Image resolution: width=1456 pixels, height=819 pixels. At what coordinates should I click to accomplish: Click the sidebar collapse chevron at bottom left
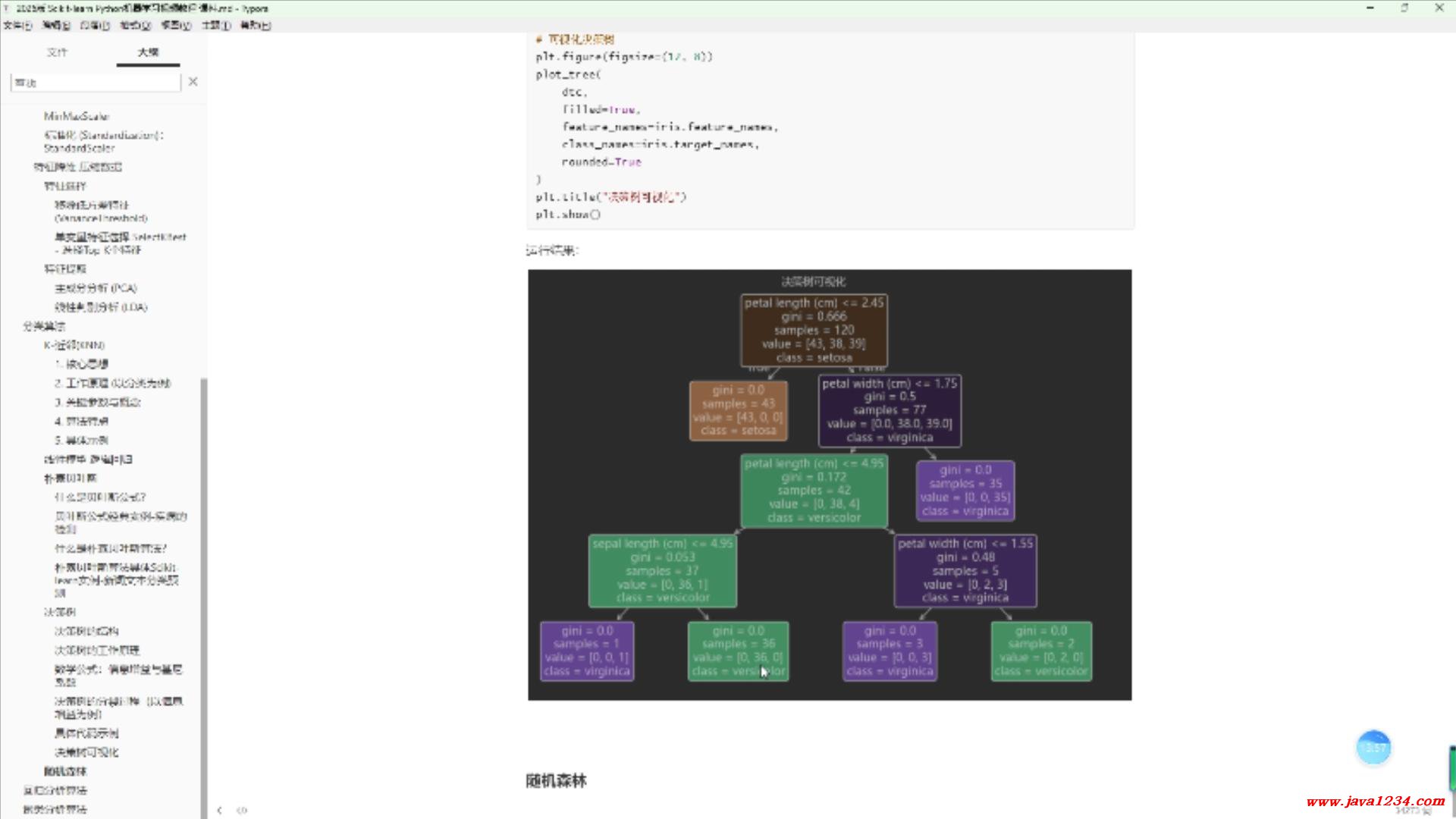point(220,810)
